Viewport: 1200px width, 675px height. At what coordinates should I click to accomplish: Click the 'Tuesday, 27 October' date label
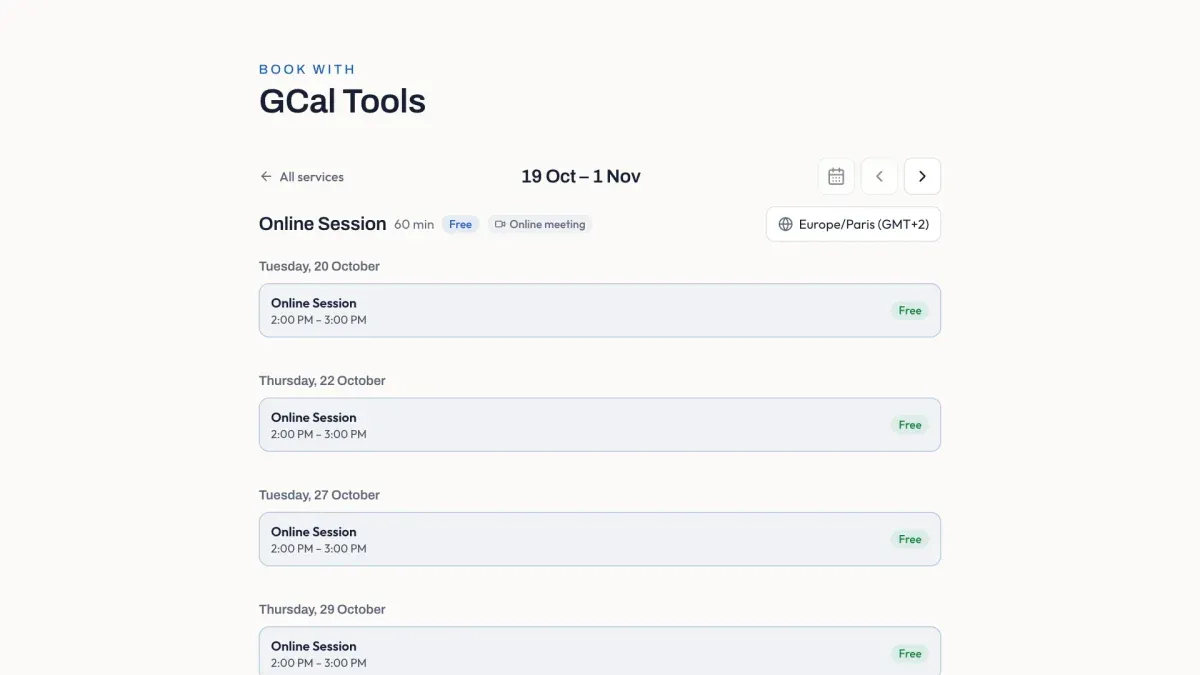319,495
